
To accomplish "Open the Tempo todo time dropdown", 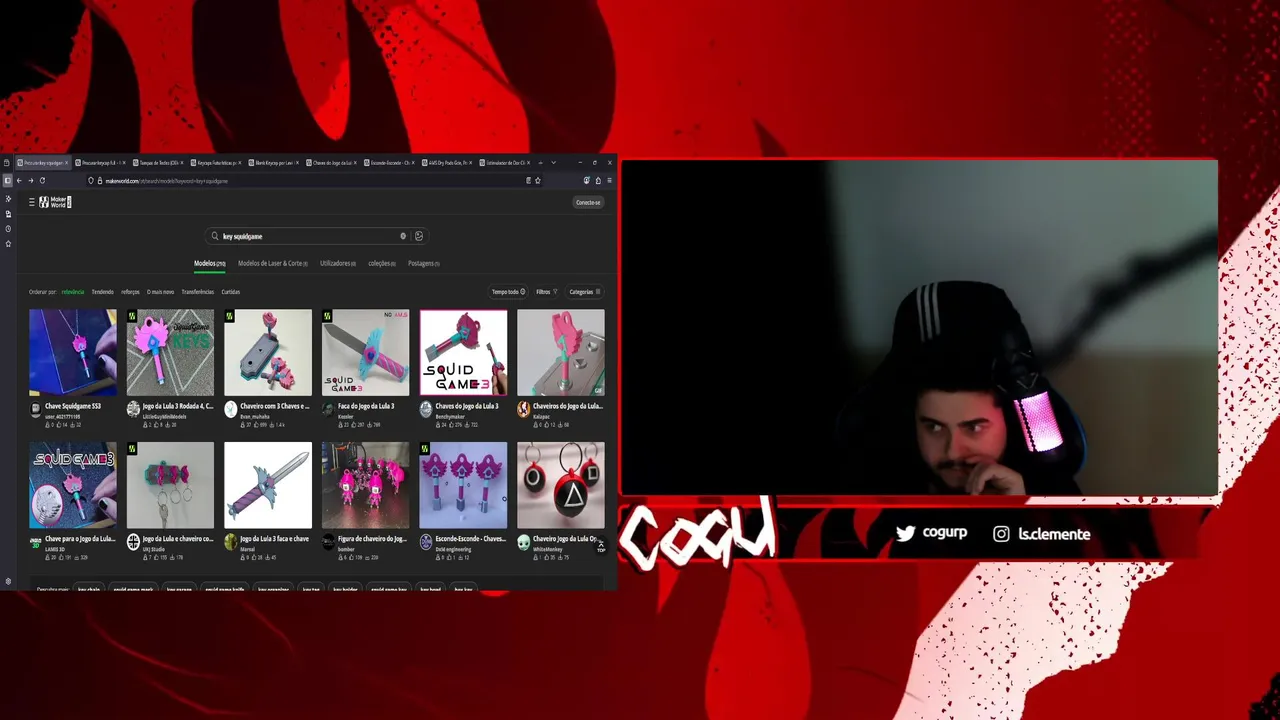I will 508,292.
